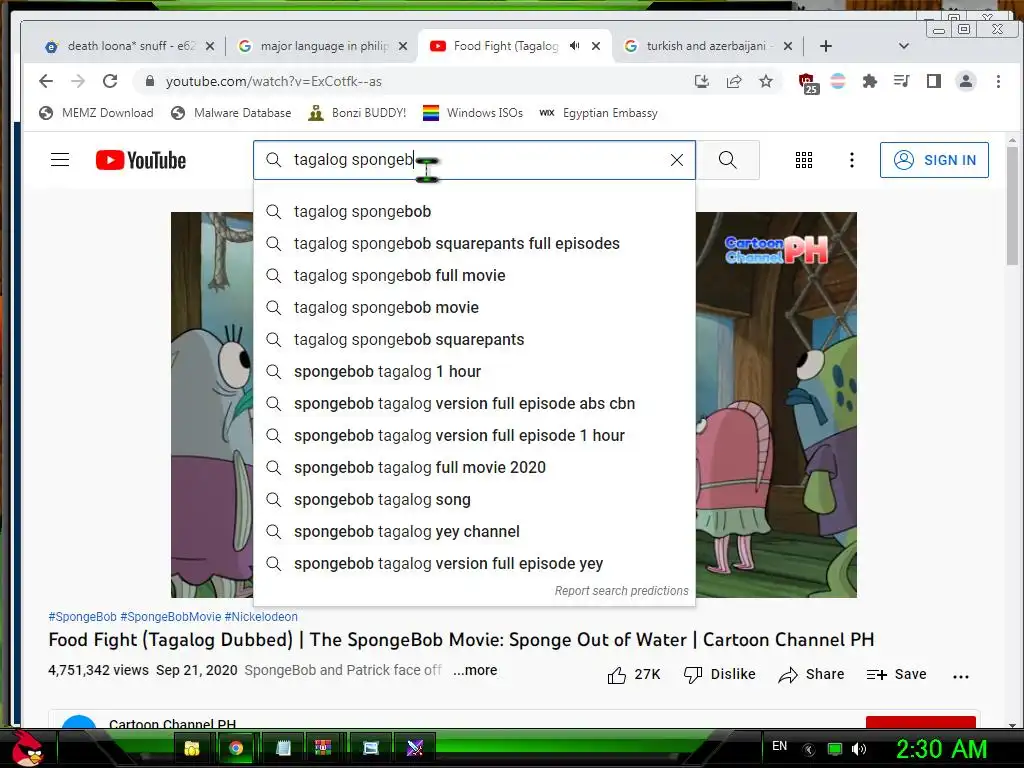Viewport: 1024px width, 768px height.
Task: Pick suggestion spongebob tagalog song
Action: click(x=474, y=500)
